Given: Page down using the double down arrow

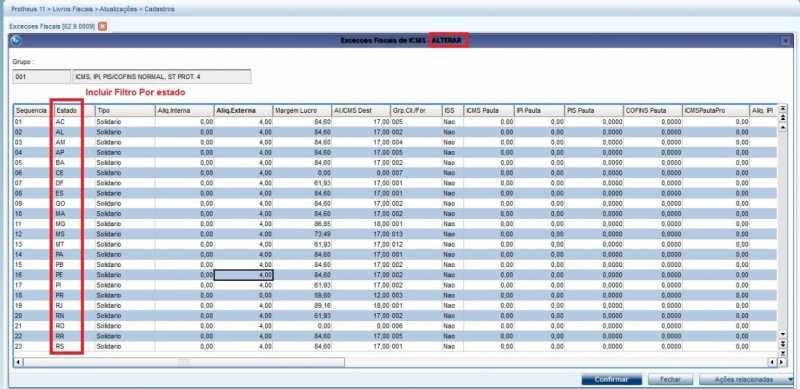Looking at the screenshot, I should click(783, 344).
